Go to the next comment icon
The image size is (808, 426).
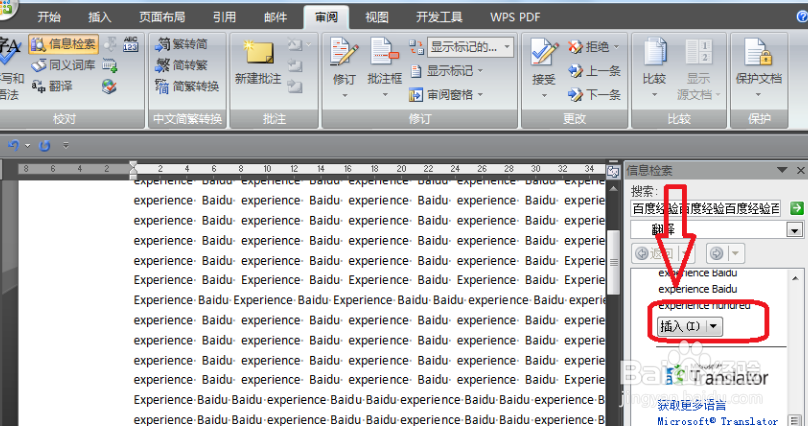(x=295, y=86)
